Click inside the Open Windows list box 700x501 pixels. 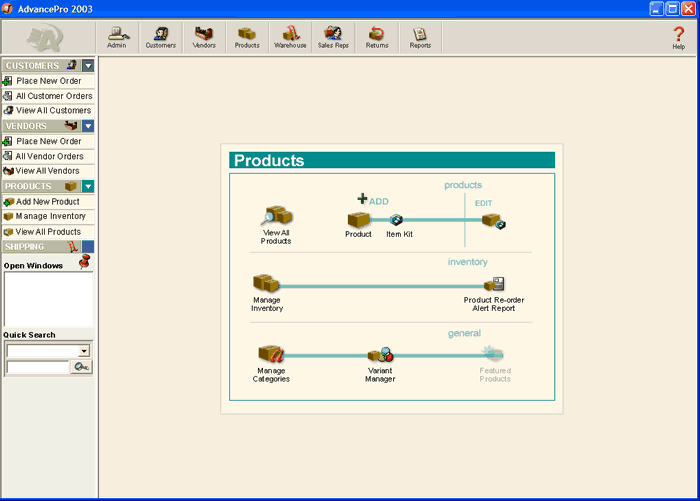(x=48, y=299)
